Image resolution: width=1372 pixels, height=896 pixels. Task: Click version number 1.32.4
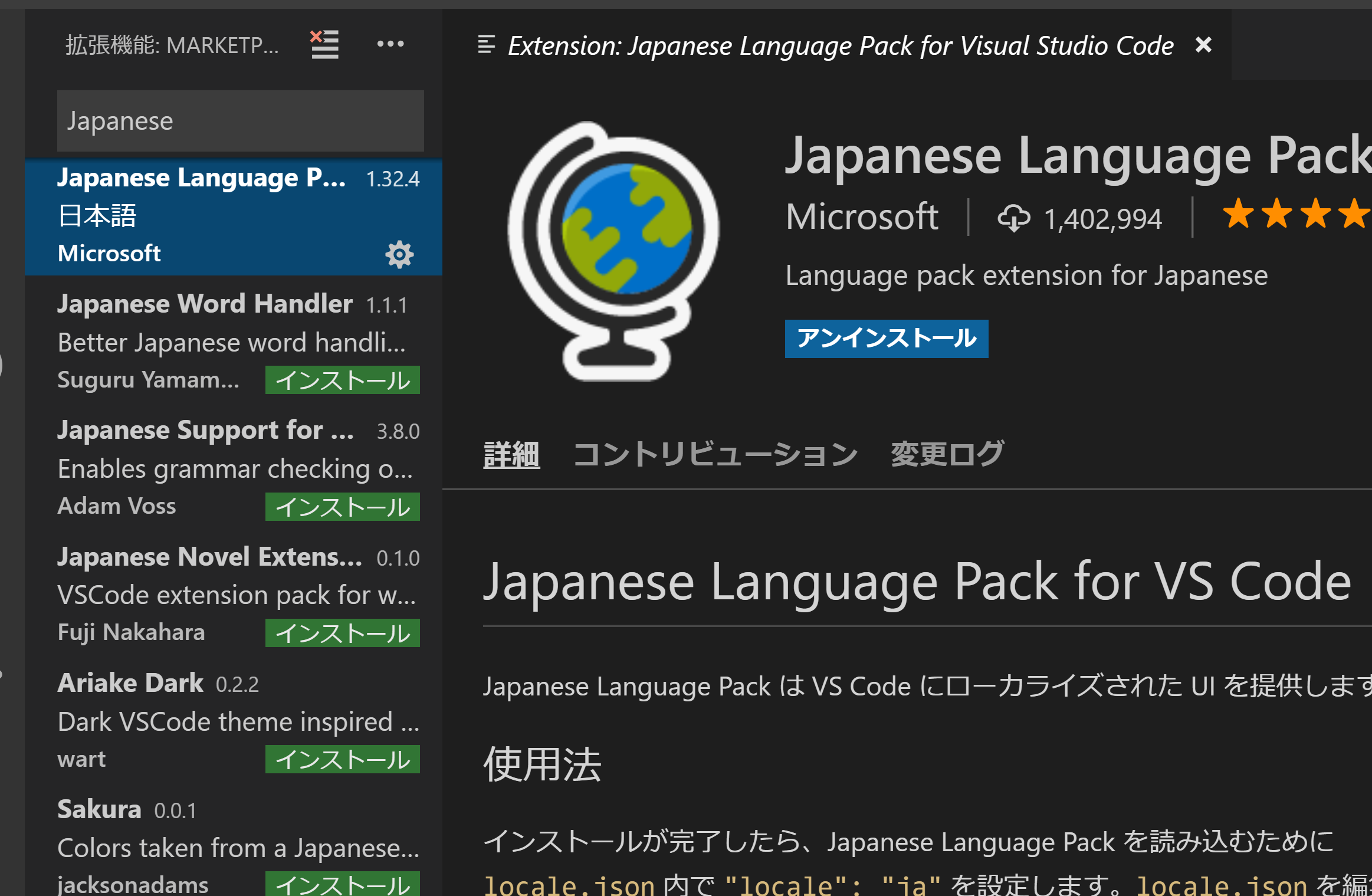pyautogui.click(x=393, y=179)
